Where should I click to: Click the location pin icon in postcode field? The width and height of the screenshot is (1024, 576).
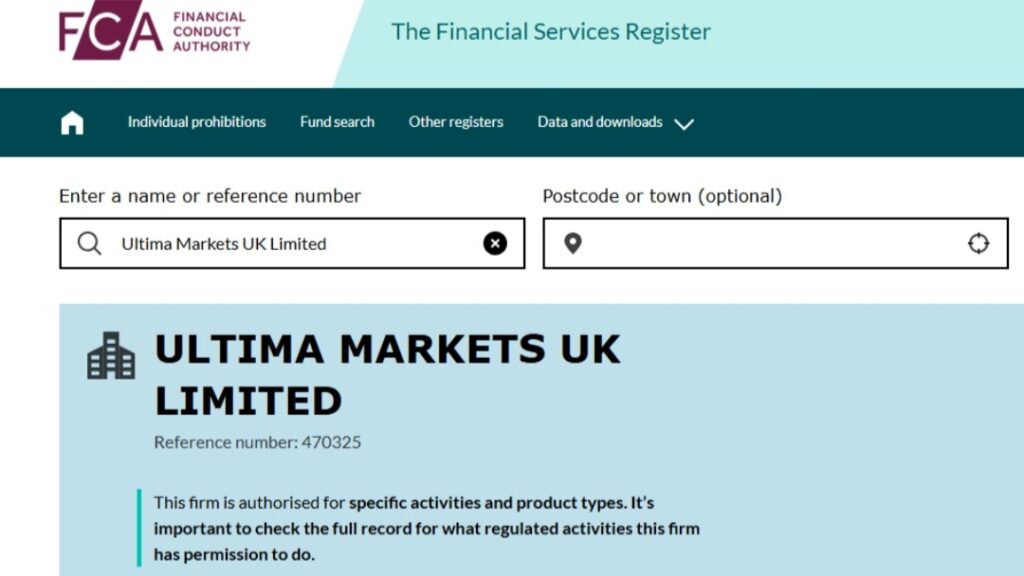(x=573, y=243)
